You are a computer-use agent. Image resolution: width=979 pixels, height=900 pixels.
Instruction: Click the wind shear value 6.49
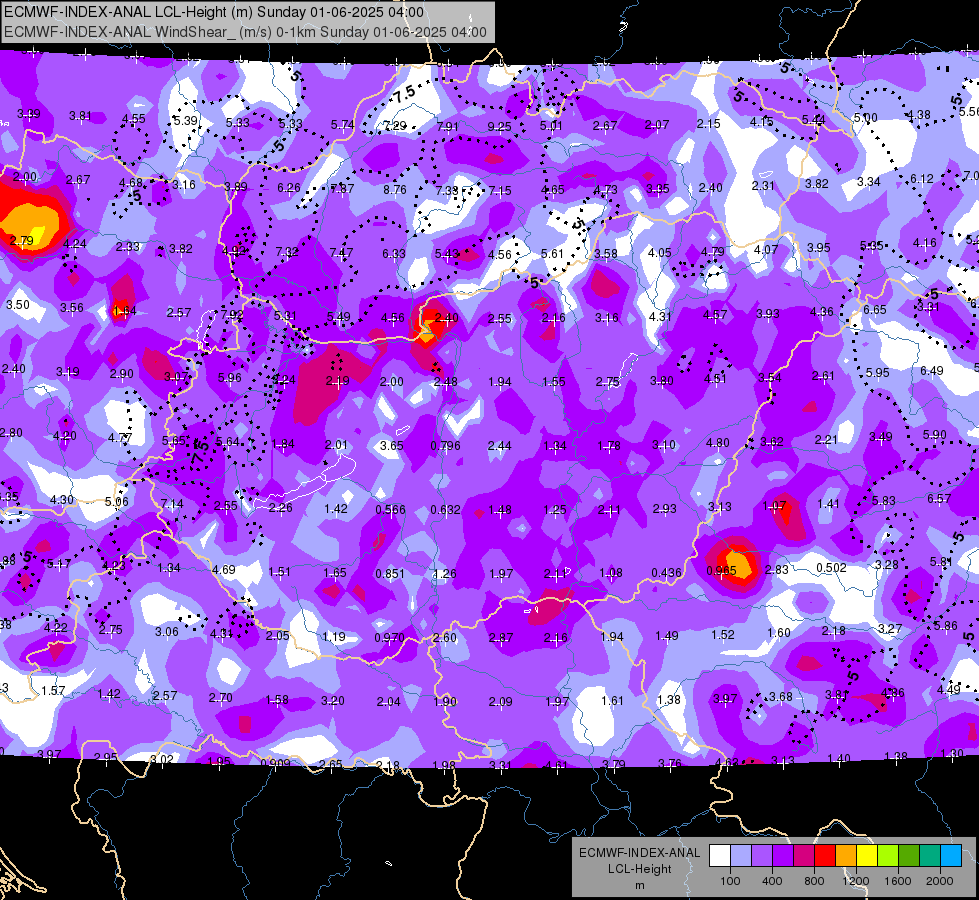coord(932,371)
